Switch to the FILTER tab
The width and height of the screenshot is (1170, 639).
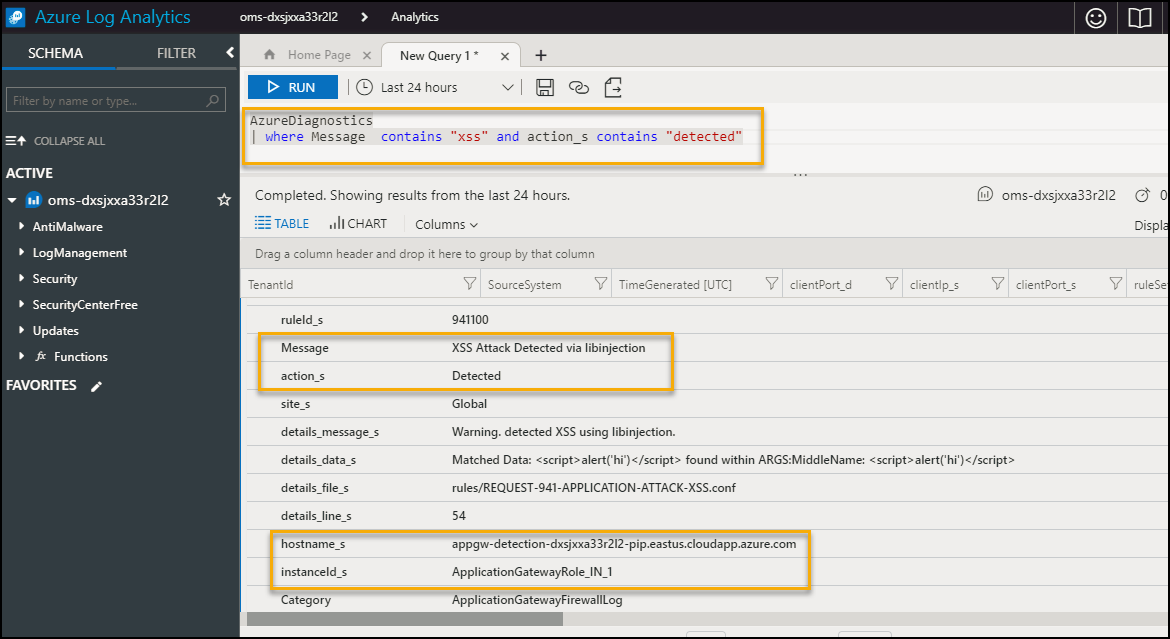(x=176, y=53)
